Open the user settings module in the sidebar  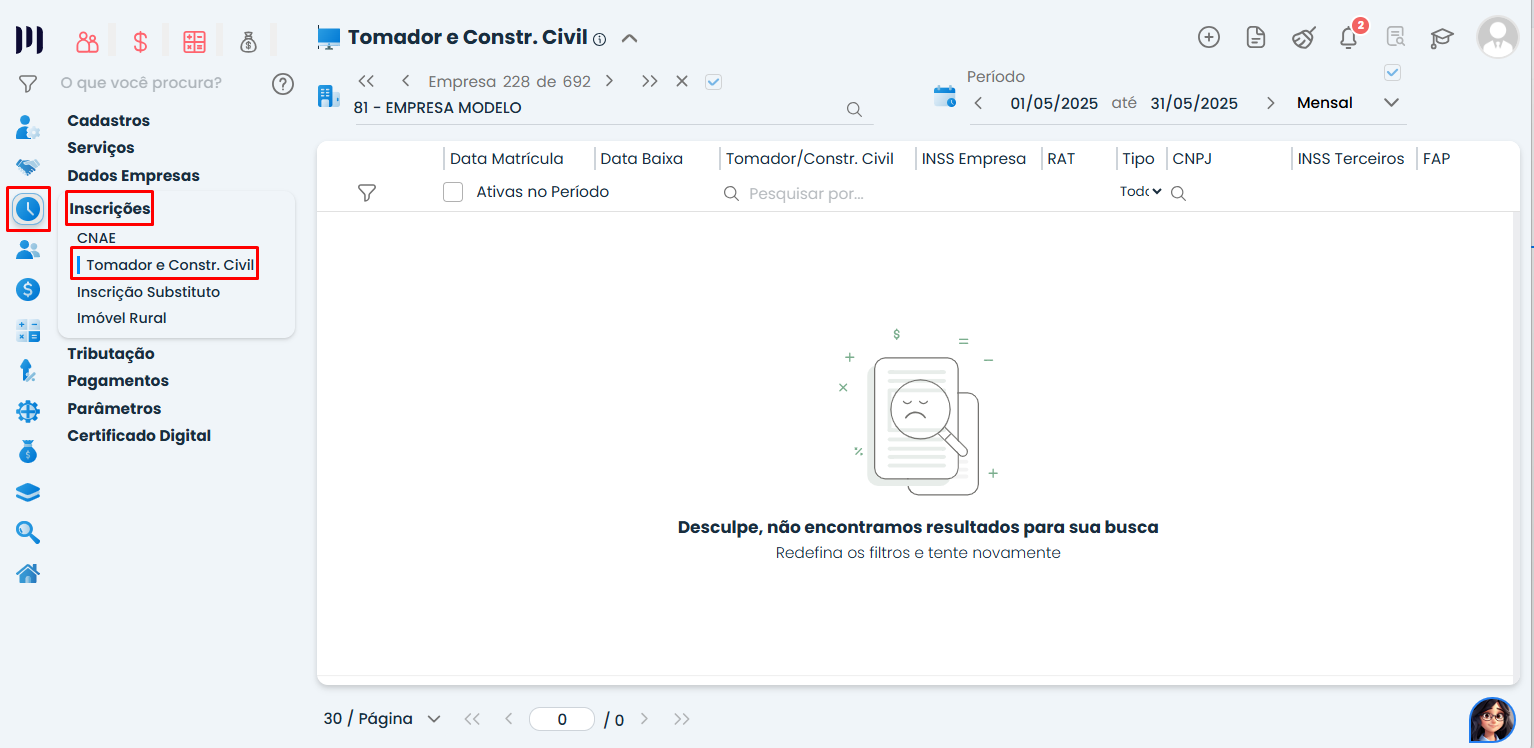coord(28,127)
